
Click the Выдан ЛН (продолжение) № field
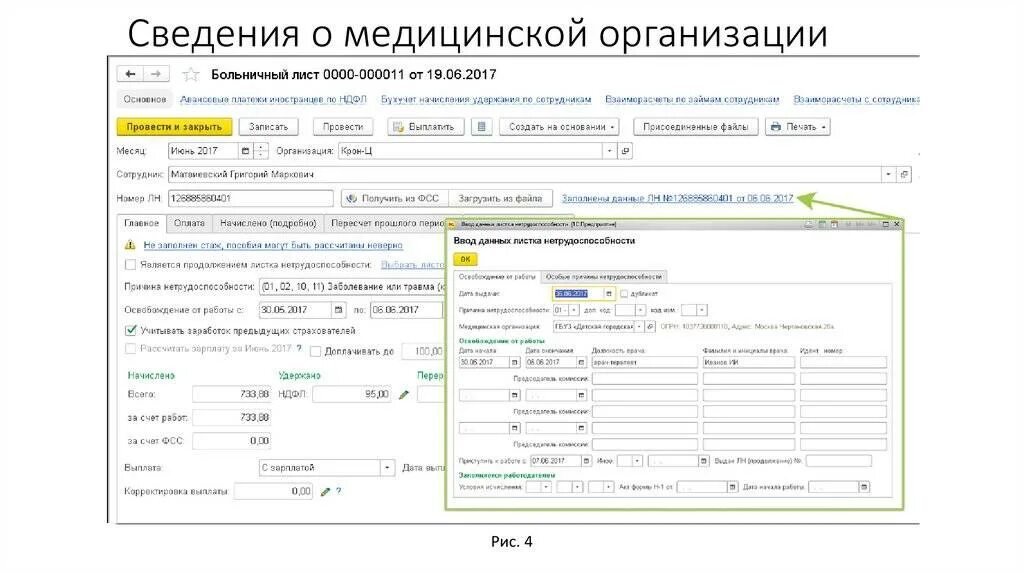pos(839,461)
